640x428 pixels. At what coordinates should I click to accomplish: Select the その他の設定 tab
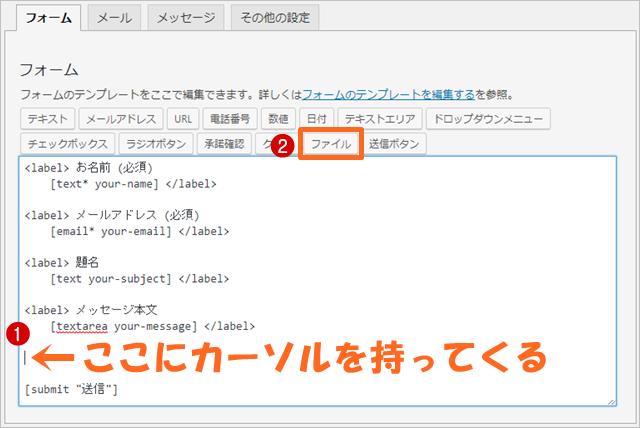[x=275, y=18]
